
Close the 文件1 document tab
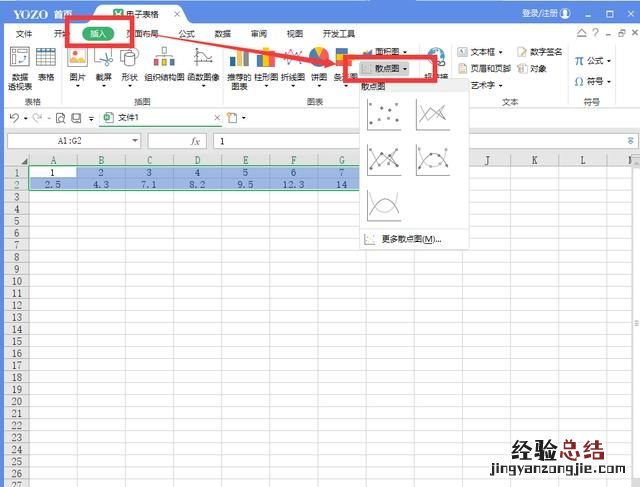[x=217, y=118]
